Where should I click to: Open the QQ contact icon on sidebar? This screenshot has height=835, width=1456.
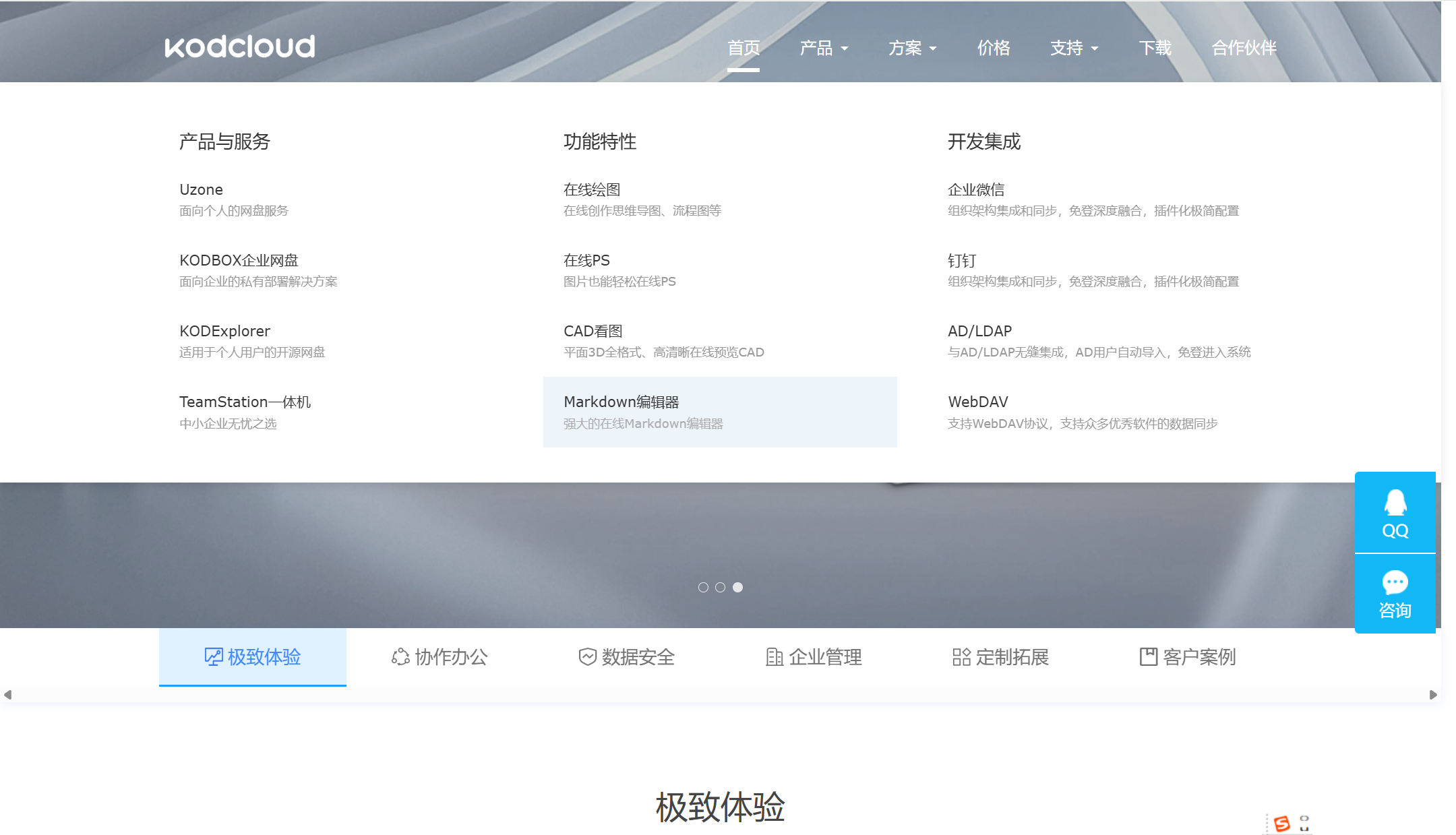point(1395,503)
